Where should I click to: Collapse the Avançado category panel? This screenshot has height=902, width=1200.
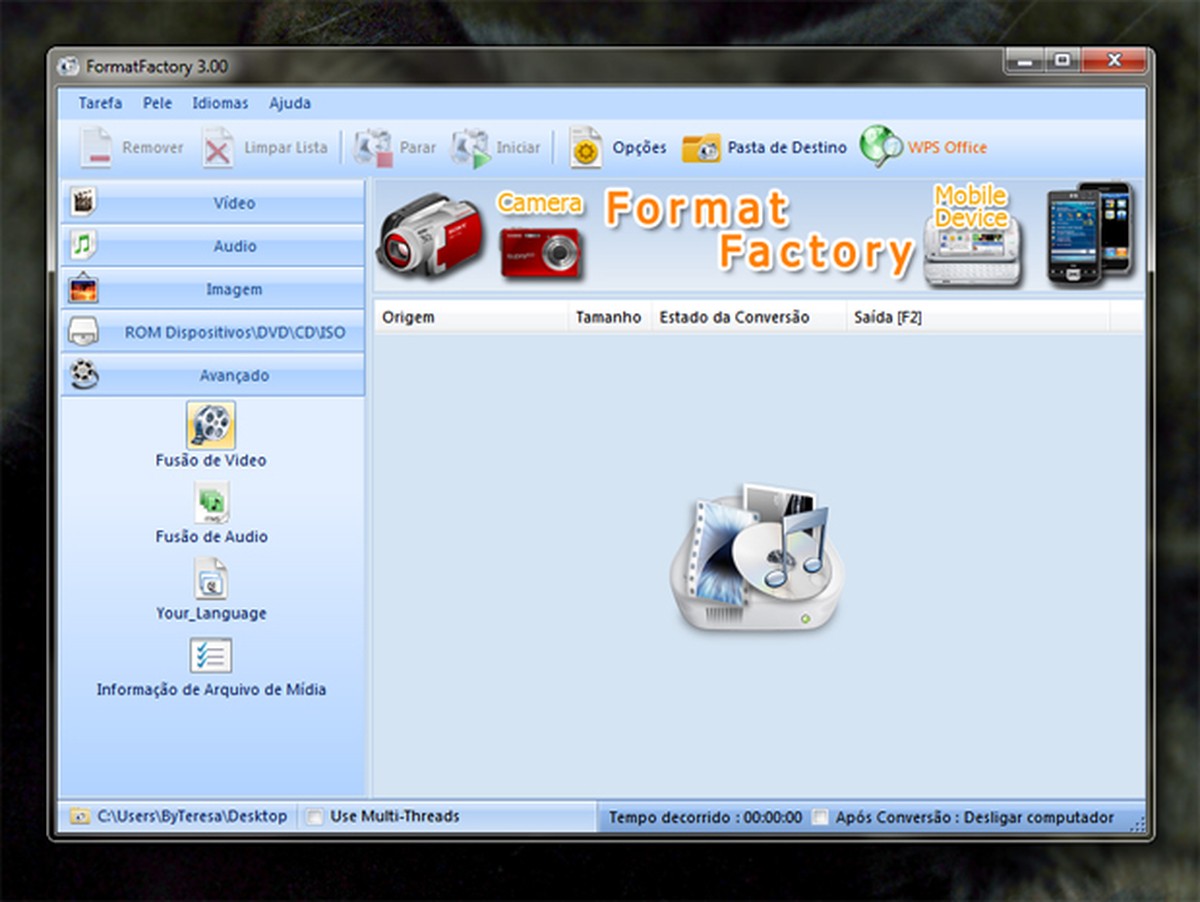[x=212, y=375]
